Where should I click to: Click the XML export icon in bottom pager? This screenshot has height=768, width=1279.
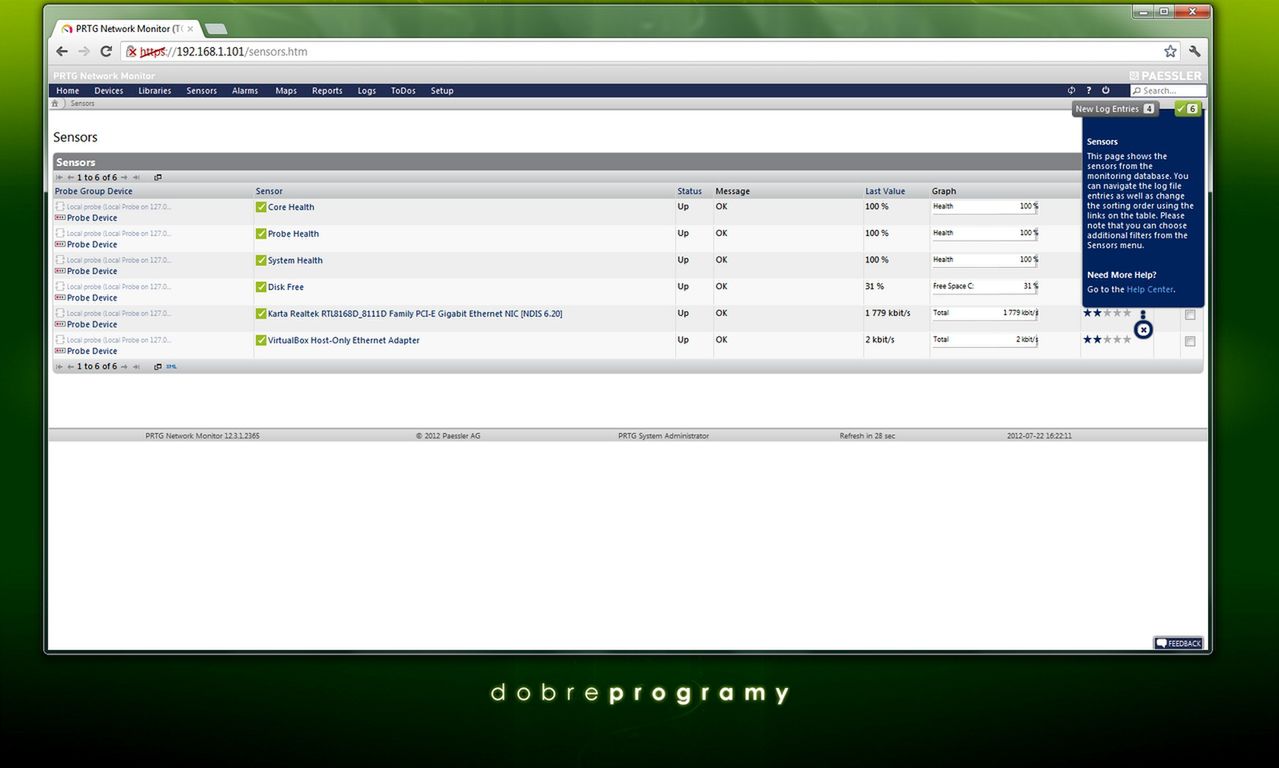coord(170,367)
